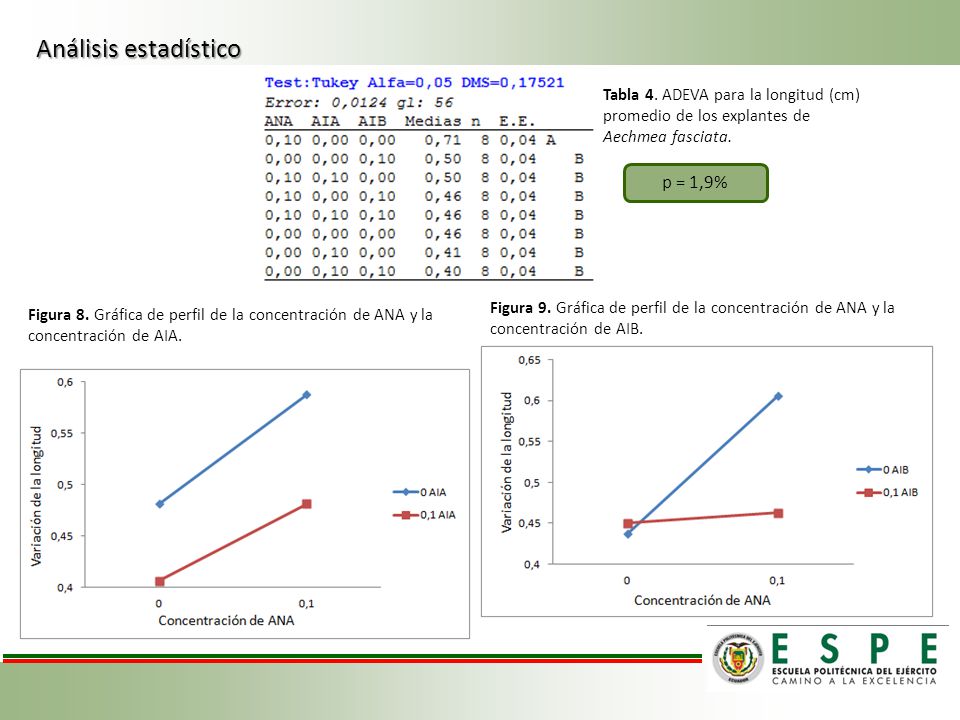Image resolution: width=960 pixels, height=720 pixels.
Task: Click the 'Análisis estadístico' slide title
Action: [138, 48]
